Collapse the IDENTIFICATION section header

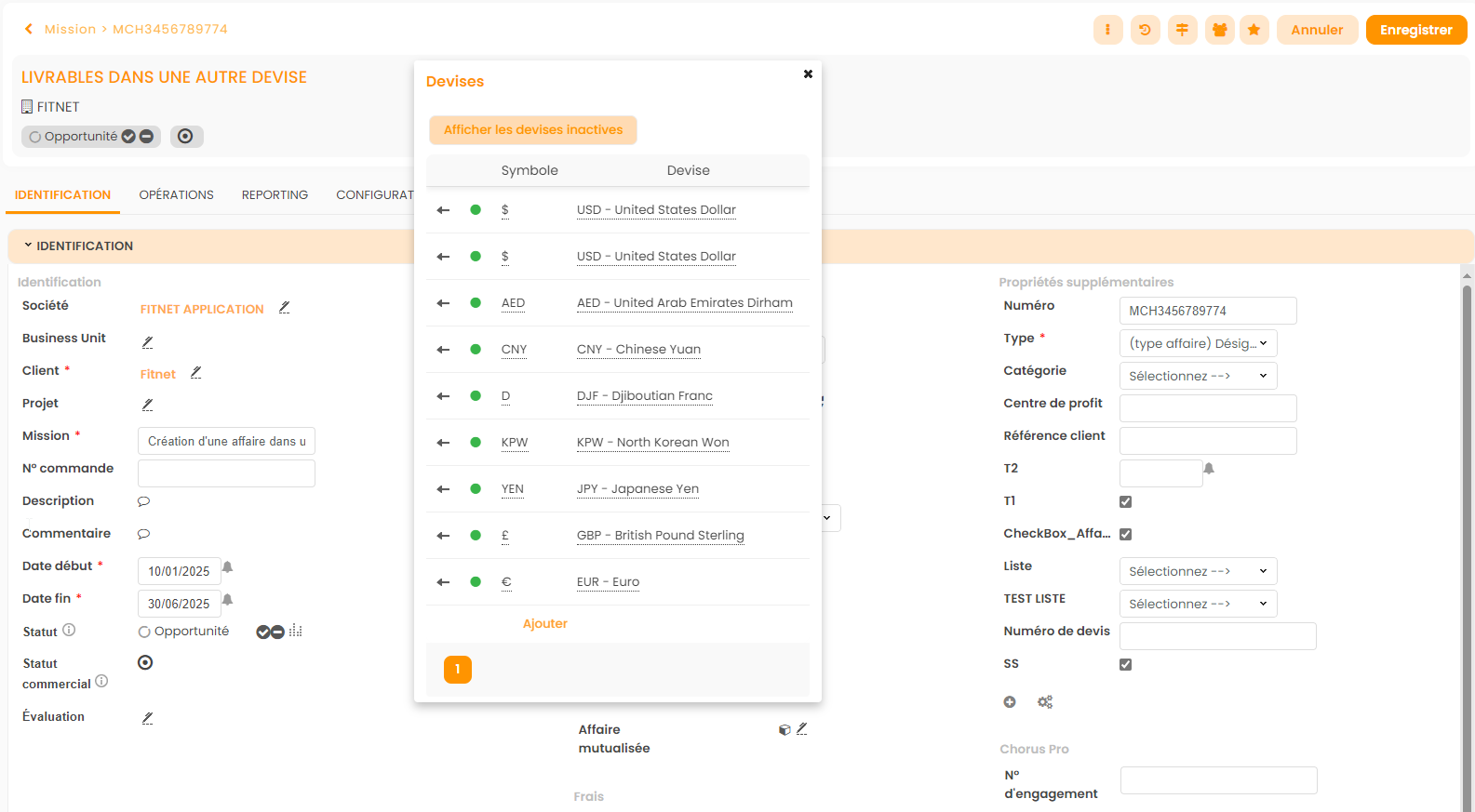click(79, 246)
